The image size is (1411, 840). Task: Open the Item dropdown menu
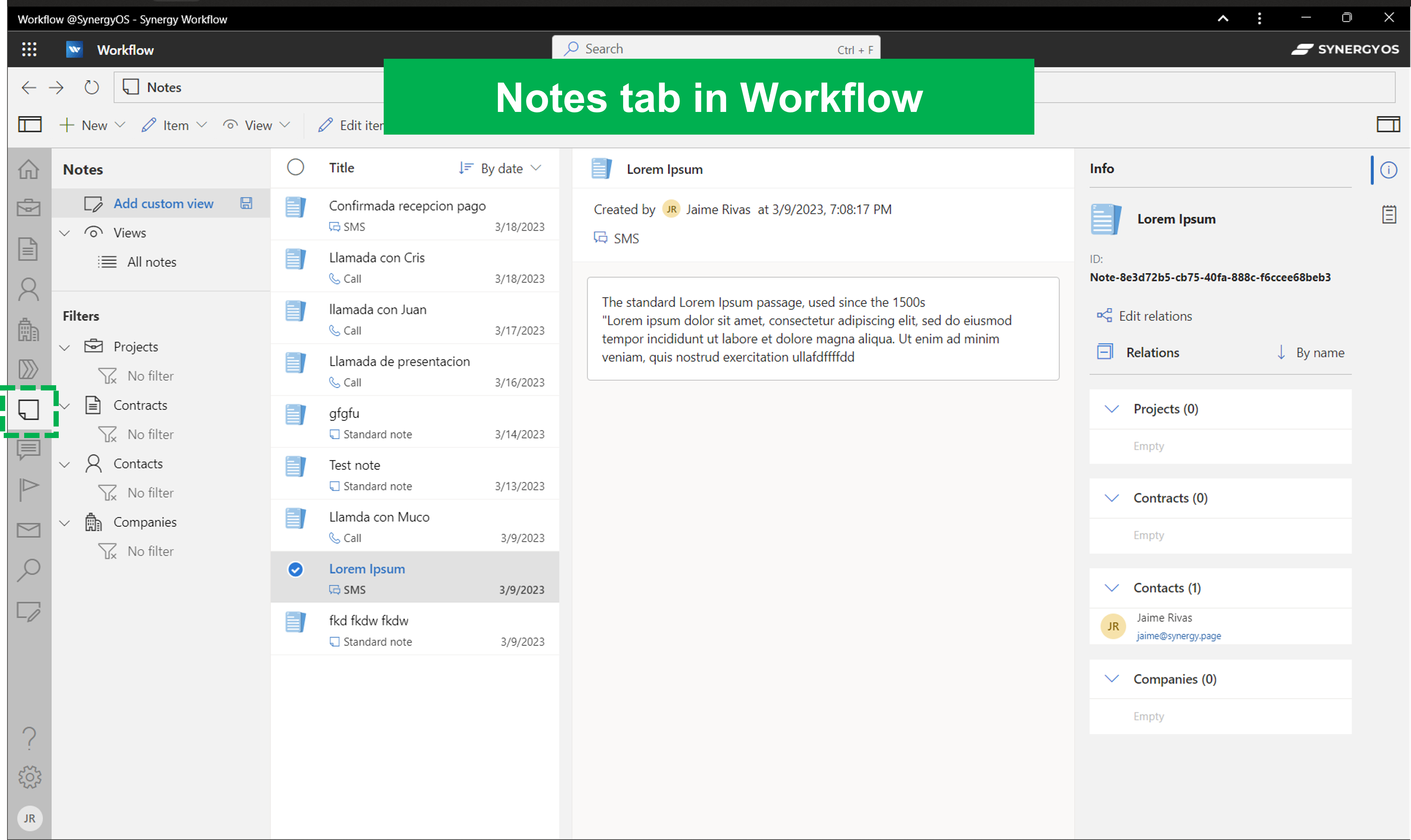click(x=174, y=125)
